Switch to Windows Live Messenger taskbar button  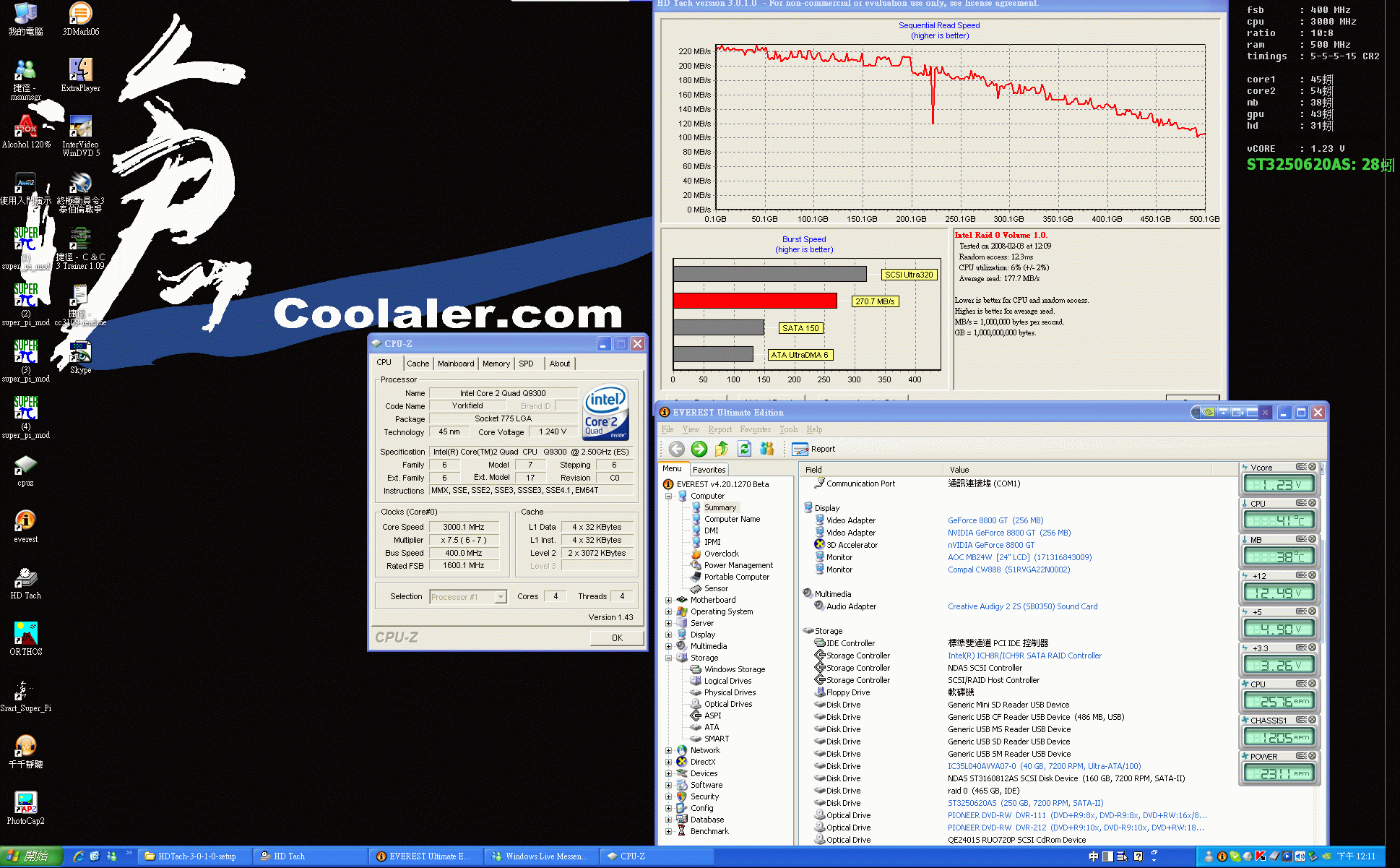pos(542,856)
